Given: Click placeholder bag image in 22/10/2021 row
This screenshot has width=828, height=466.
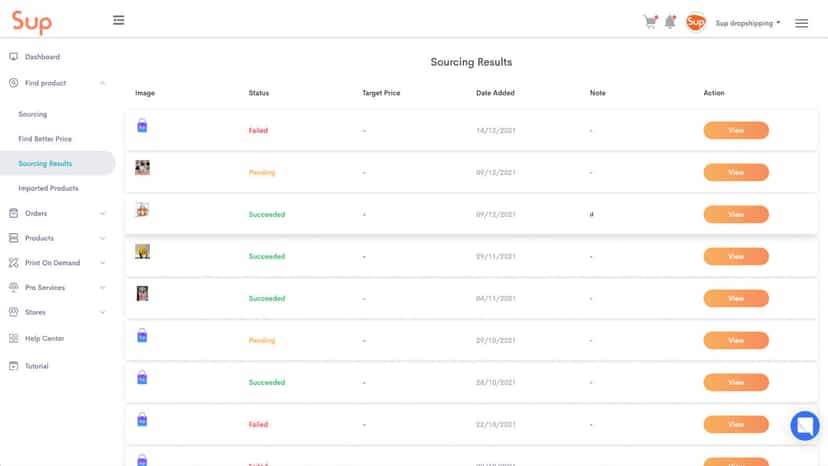Looking at the screenshot, I should tap(142, 420).
